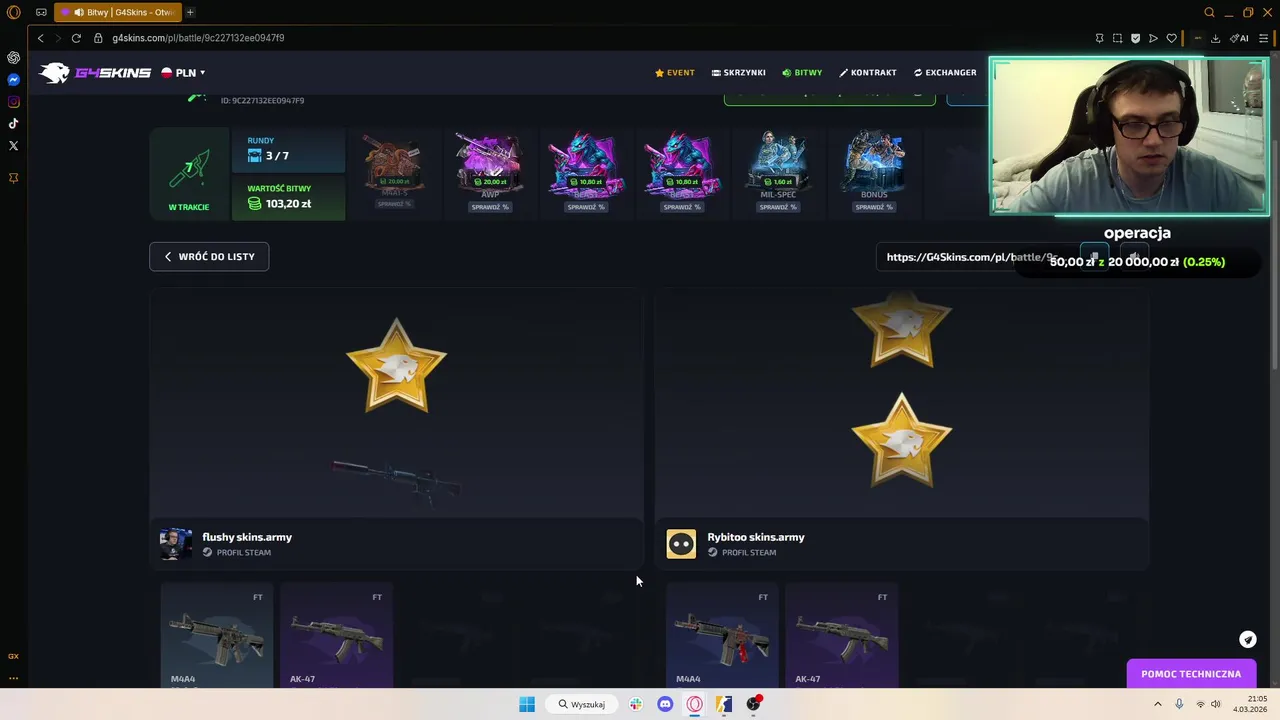
Task: Click Rybitoo's M4A4 skin card
Action: click(x=722, y=637)
